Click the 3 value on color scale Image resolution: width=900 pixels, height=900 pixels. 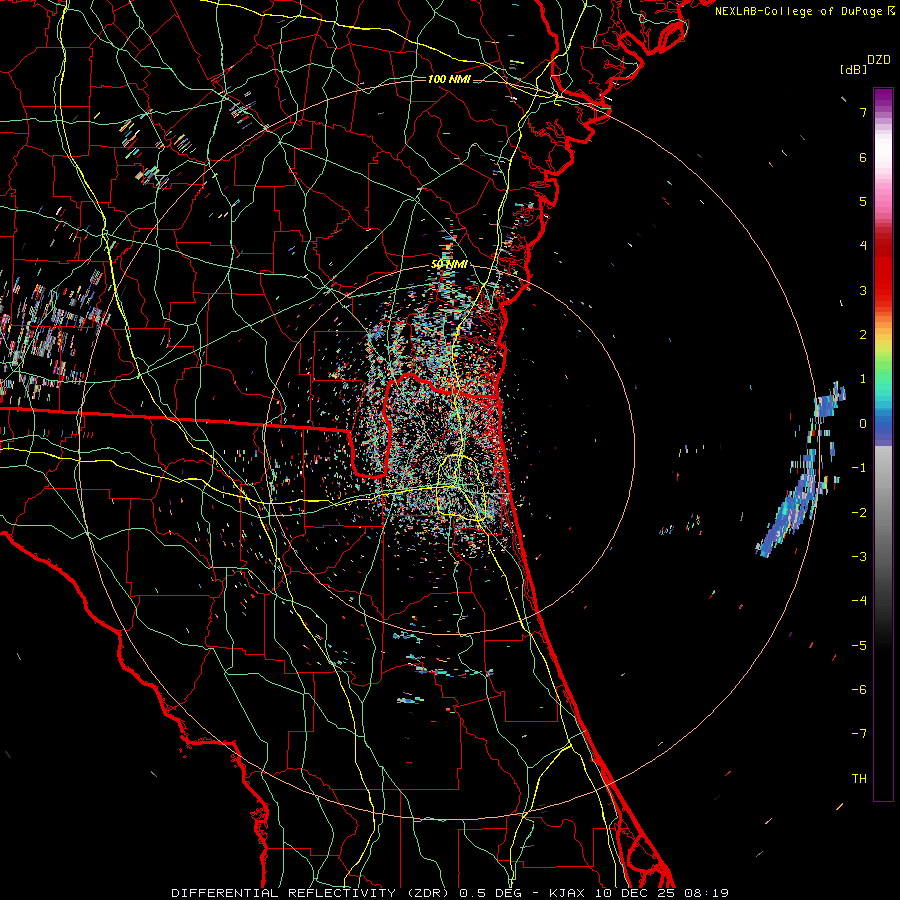click(863, 291)
